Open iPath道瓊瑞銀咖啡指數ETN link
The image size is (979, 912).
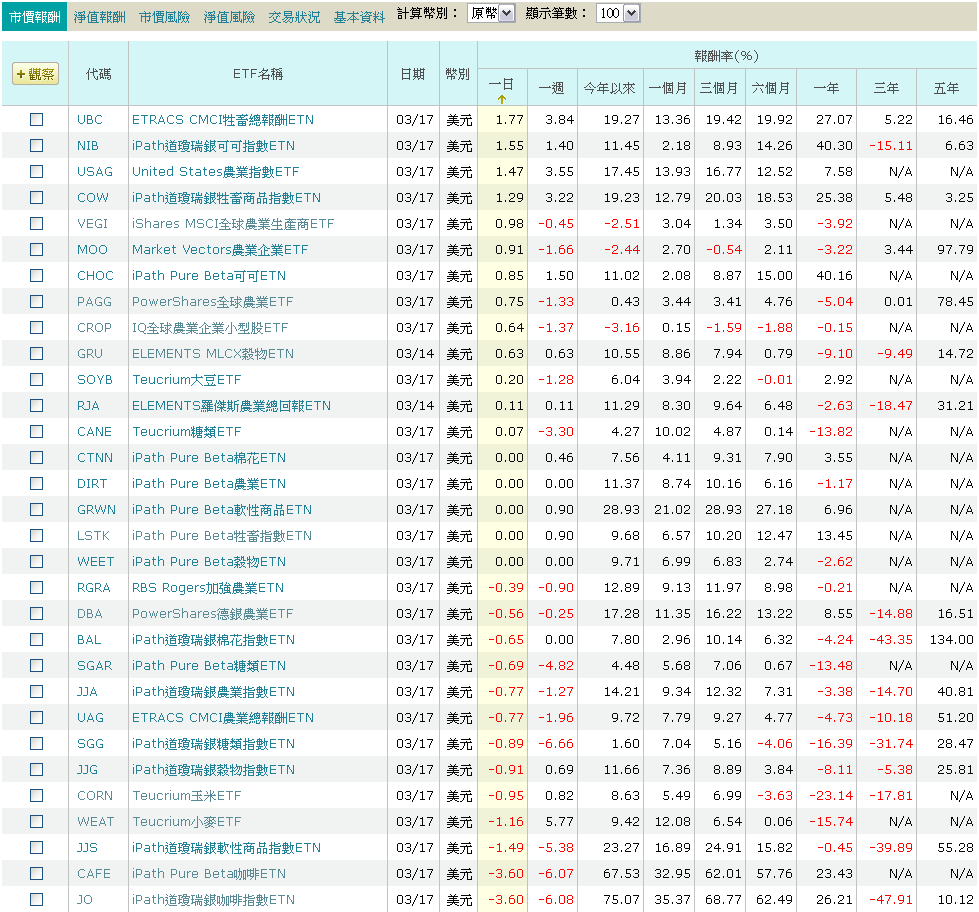pos(214,900)
